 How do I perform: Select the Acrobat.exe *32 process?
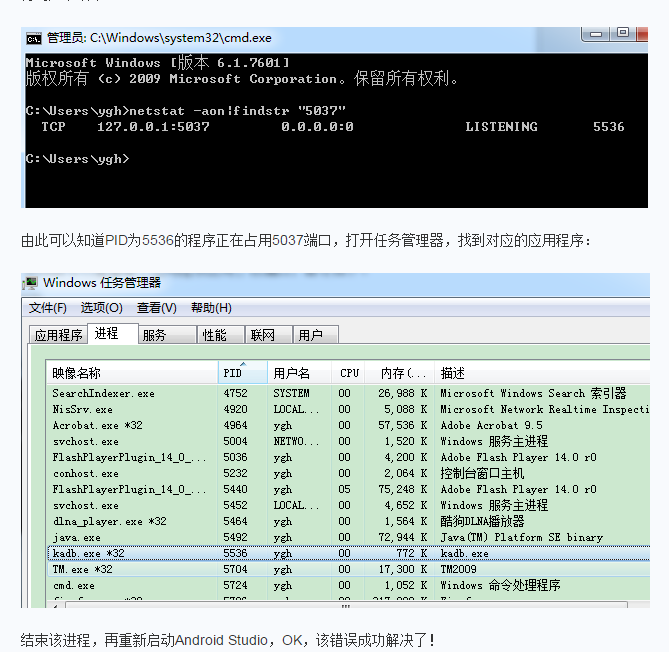[348, 425]
